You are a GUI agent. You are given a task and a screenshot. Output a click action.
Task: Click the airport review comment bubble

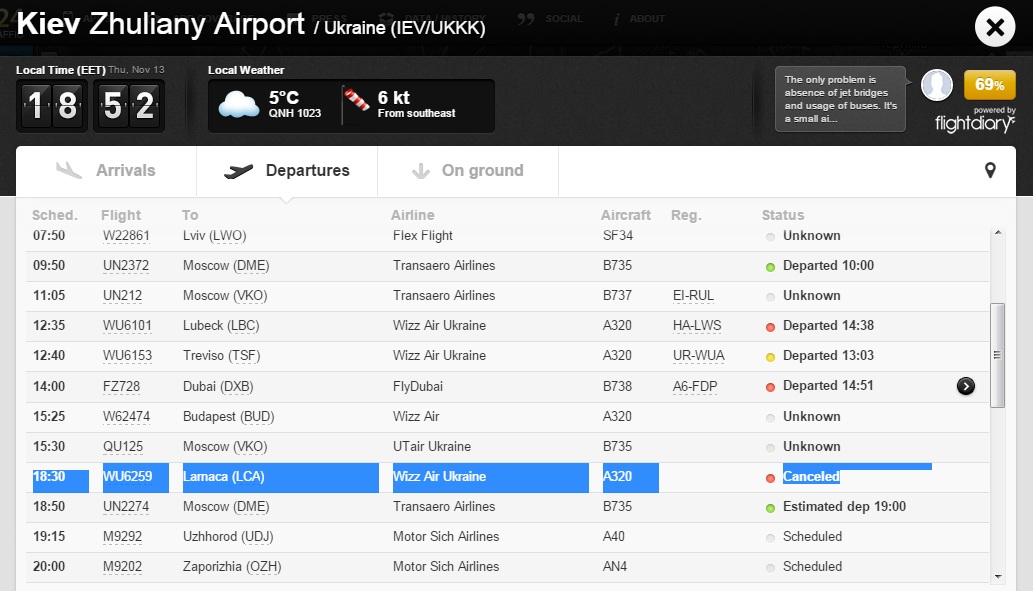(840, 99)
